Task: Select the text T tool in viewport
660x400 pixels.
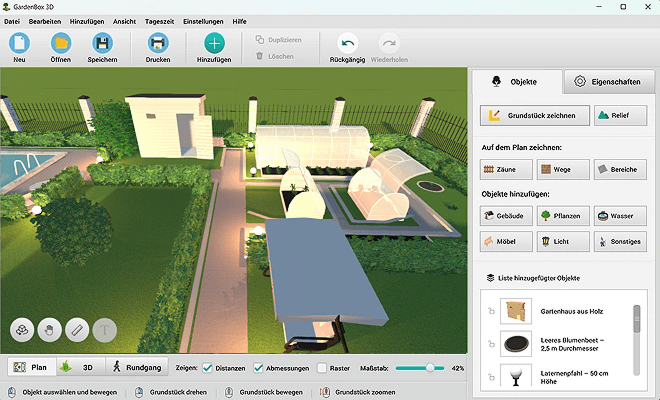Action: point(104,330)
